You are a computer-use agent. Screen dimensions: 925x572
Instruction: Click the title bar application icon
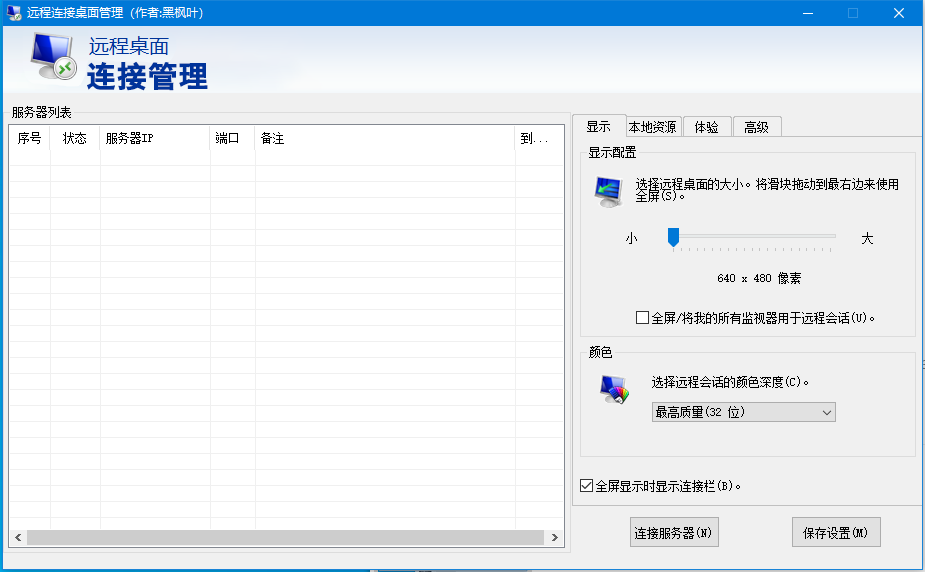pos(14,13)
